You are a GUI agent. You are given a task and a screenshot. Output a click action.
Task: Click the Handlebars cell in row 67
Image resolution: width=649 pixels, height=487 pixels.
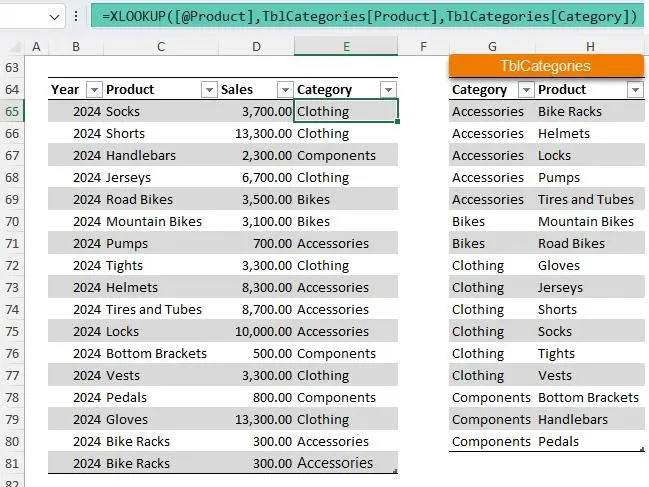tap(161, 155)
